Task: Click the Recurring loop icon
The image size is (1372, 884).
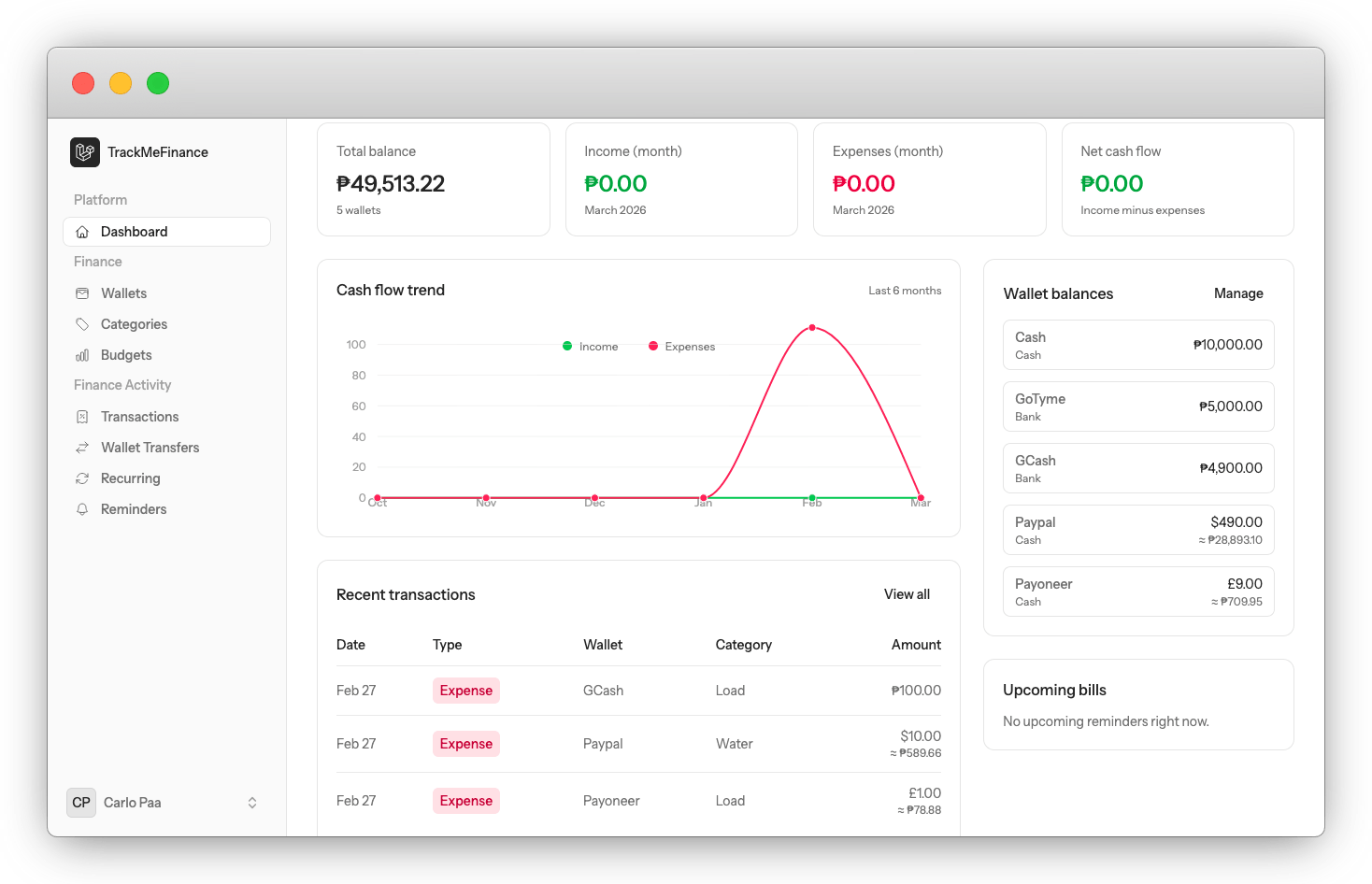Action: coord(83,478)
